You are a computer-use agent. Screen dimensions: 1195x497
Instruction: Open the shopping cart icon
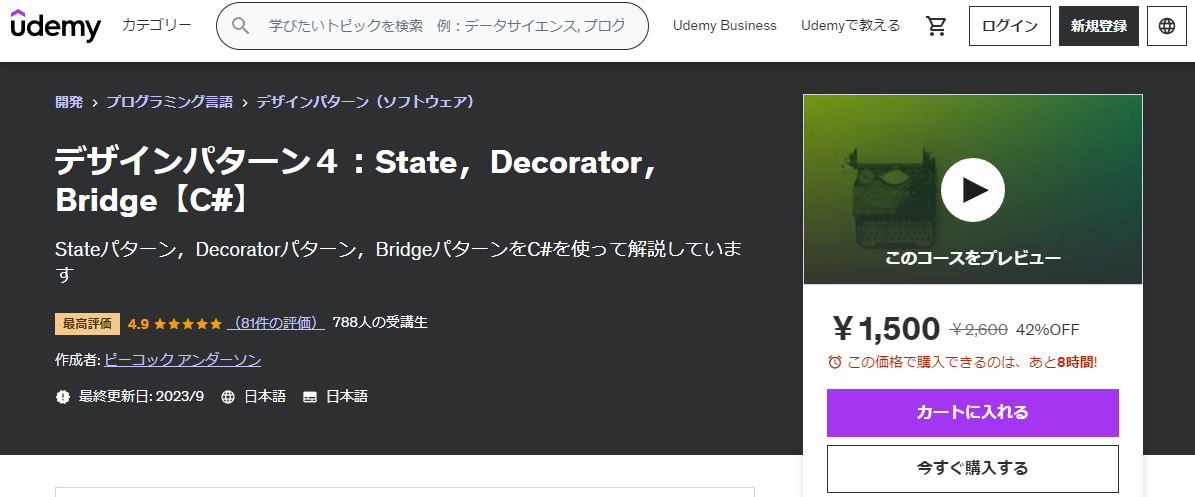936,26
